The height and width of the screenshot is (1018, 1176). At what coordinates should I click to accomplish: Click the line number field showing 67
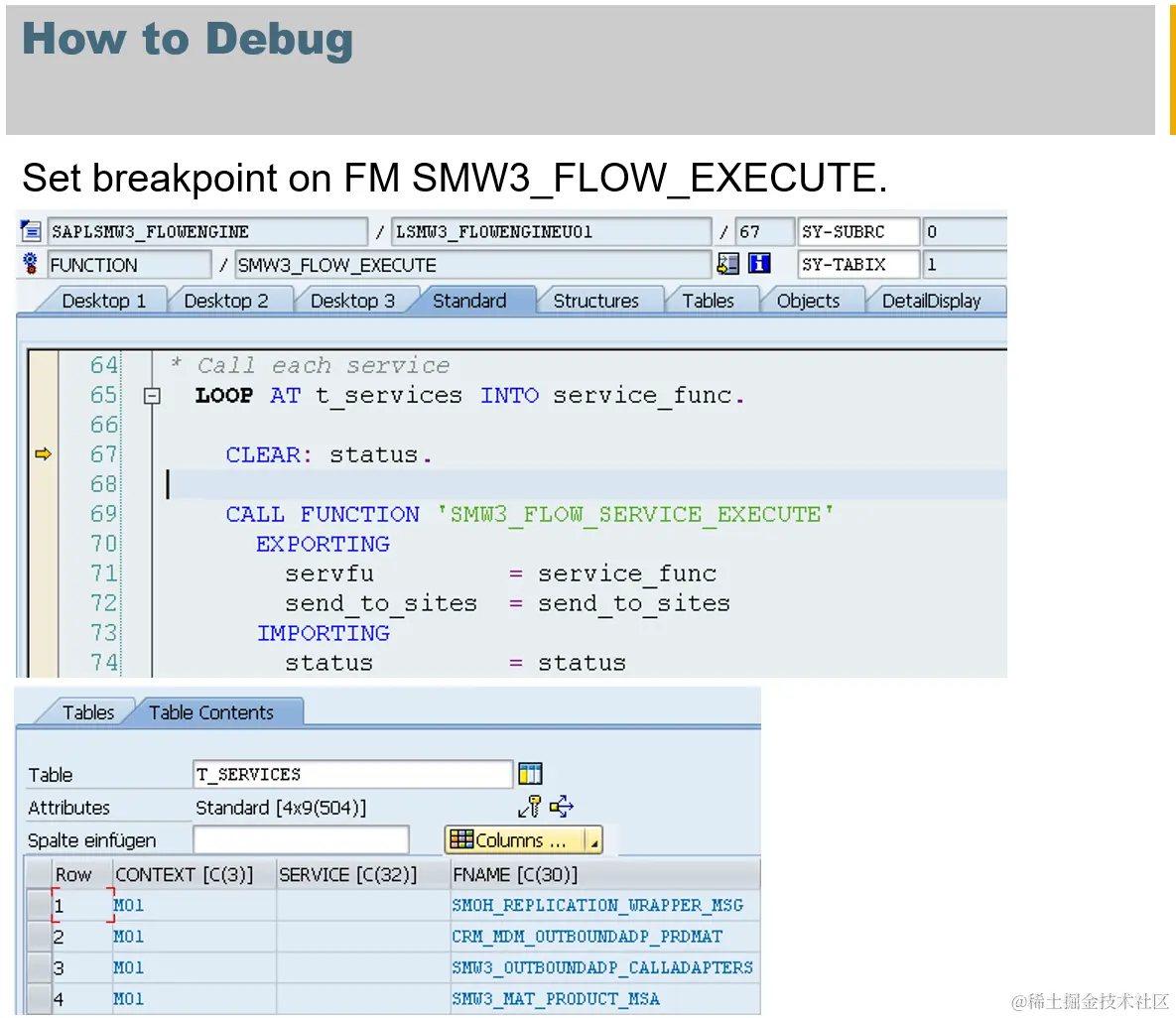763,231
